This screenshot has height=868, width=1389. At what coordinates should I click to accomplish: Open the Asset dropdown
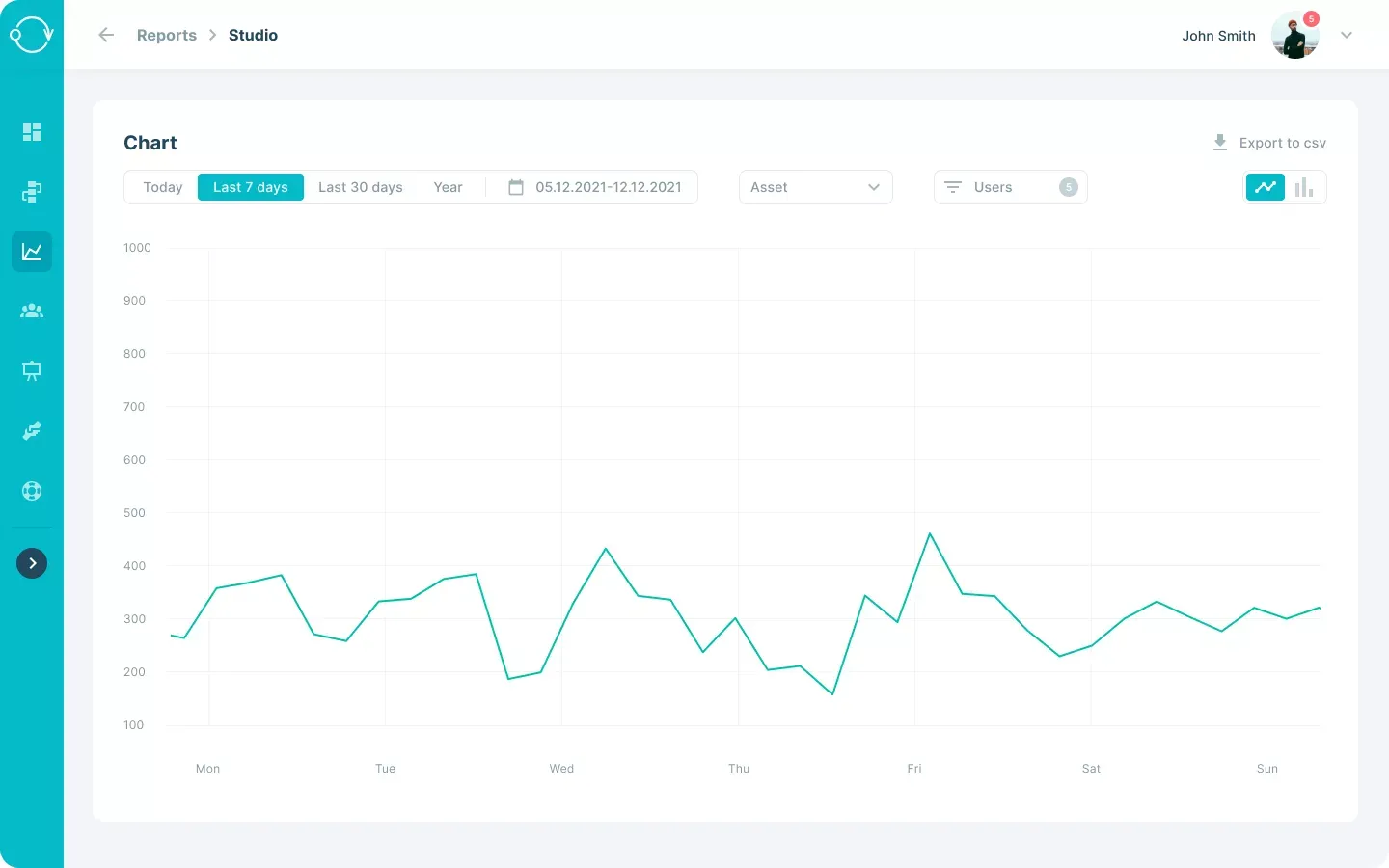815,187
